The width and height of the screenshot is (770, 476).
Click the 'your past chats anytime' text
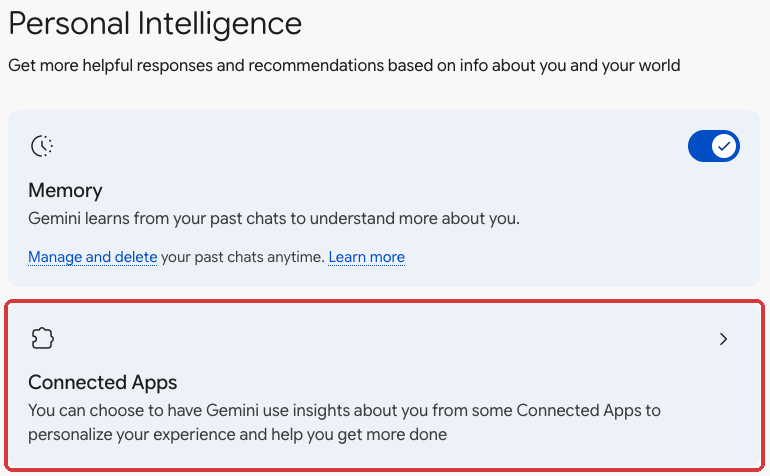point(243,257)
